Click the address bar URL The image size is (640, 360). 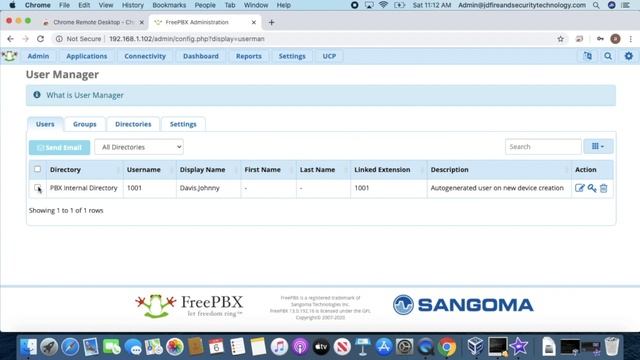pos(187,39)
